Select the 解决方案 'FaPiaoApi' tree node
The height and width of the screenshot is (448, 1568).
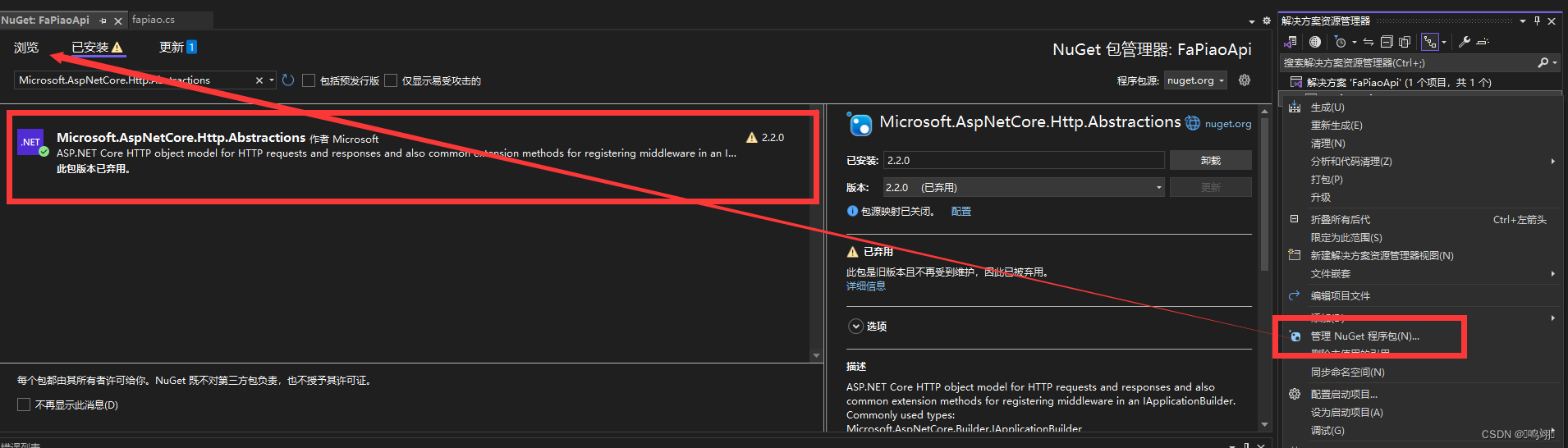(x=1398, y=82)
